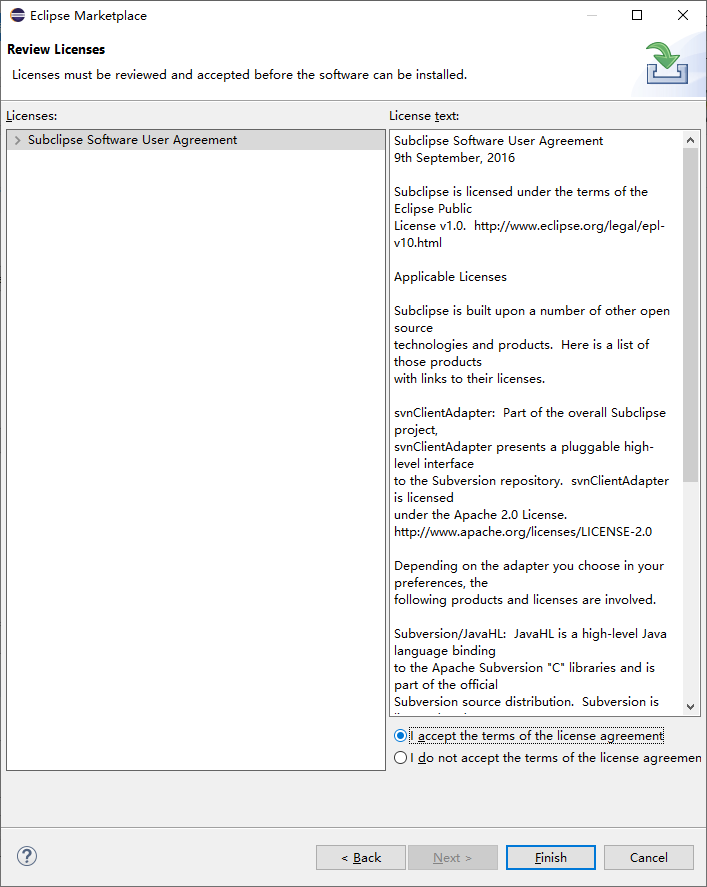The width and height of the screenshot is (707, 887).
Task: Click the apache.org LICENSE-2.0 URL text
Action: 523,532
